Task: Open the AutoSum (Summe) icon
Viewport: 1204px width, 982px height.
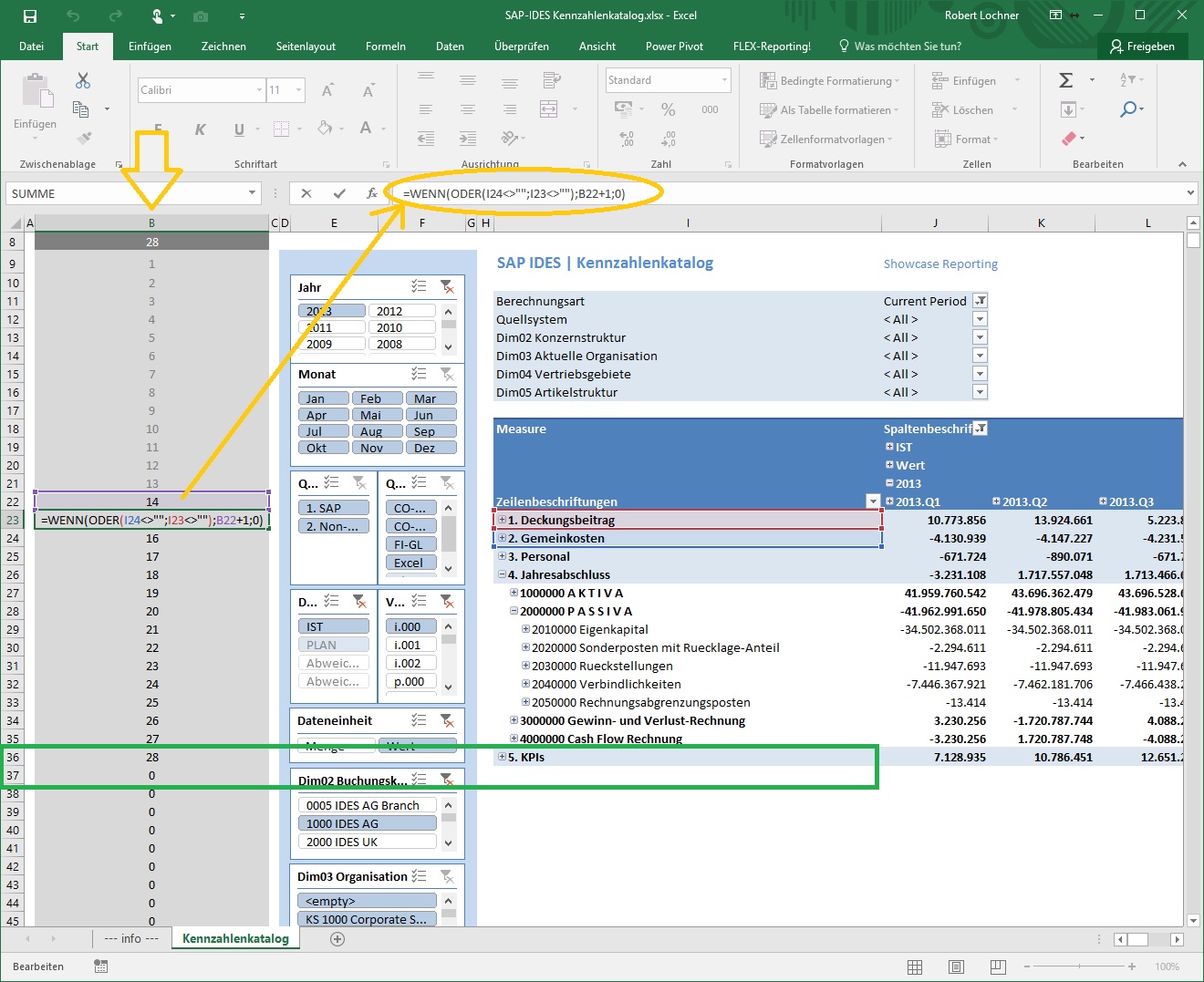Action: point(1065,79)
